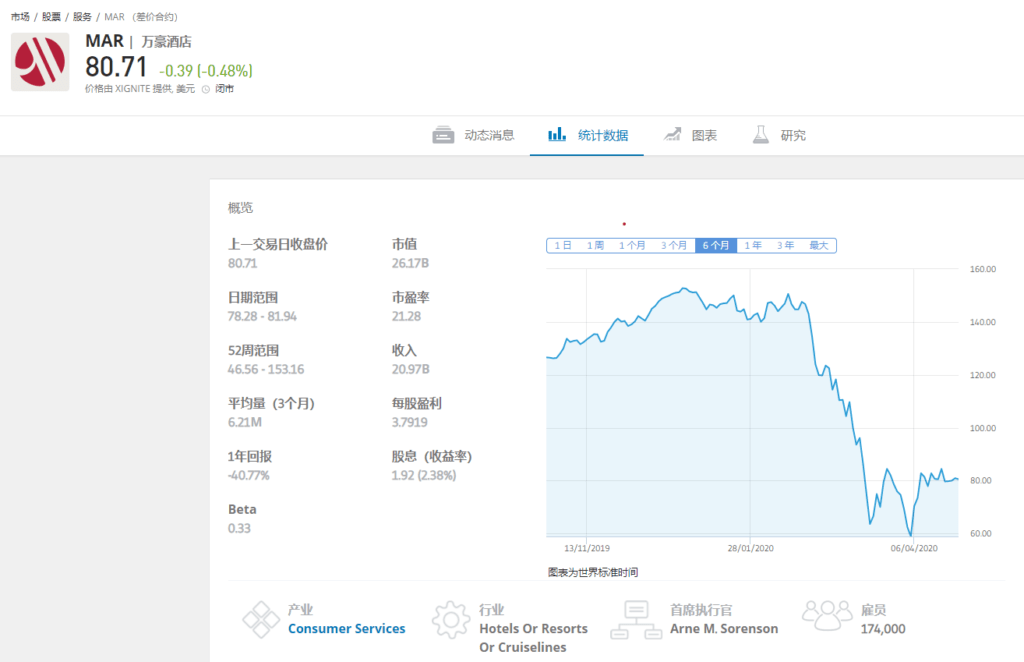Viewport: 1024px width, 662px height.
Task: Click the line chart icon beside 图表
Action: point(673,134)
